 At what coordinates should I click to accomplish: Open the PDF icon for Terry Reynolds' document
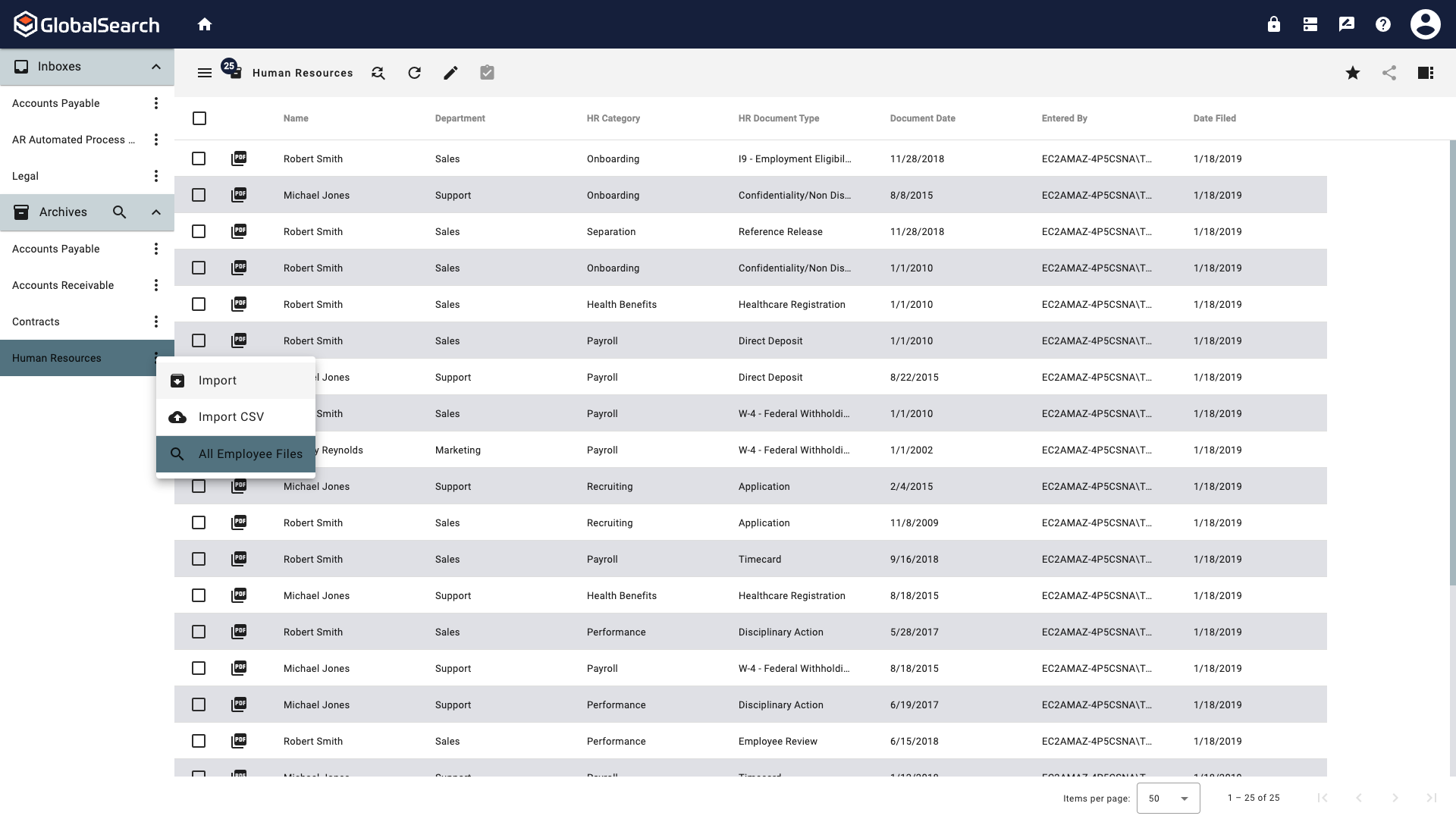pos(240,450)
